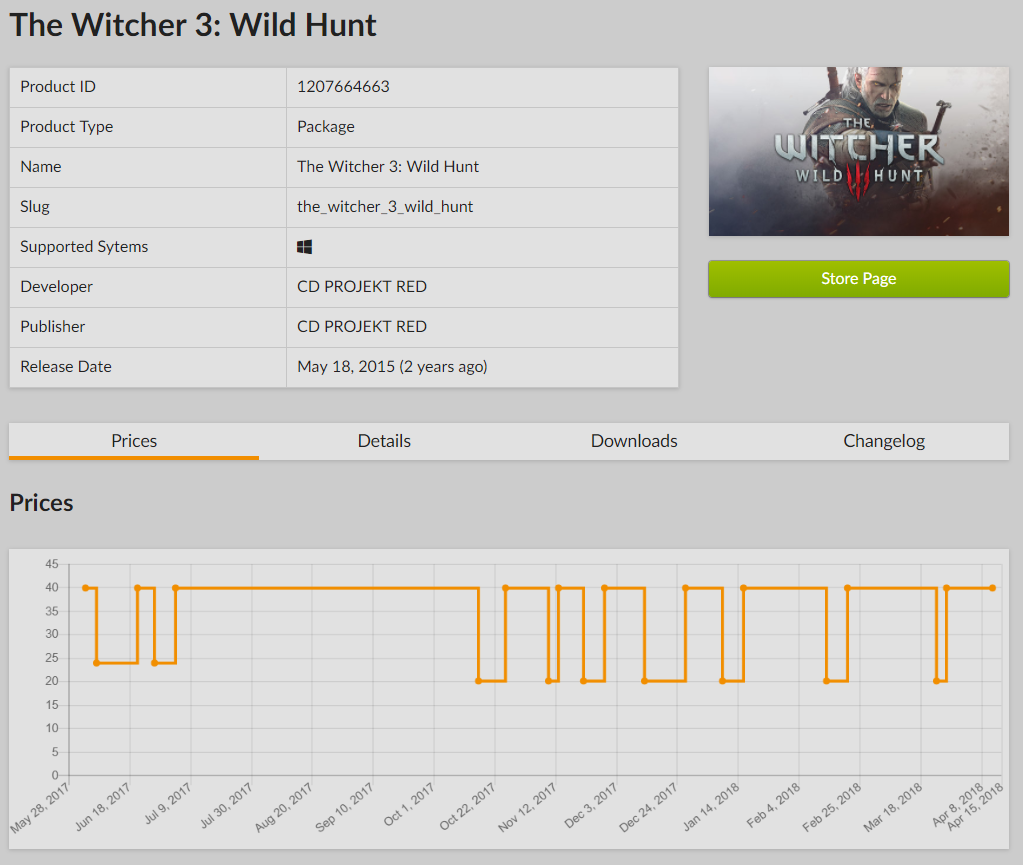Click the Product Type value Package

[x=326, y=127]
